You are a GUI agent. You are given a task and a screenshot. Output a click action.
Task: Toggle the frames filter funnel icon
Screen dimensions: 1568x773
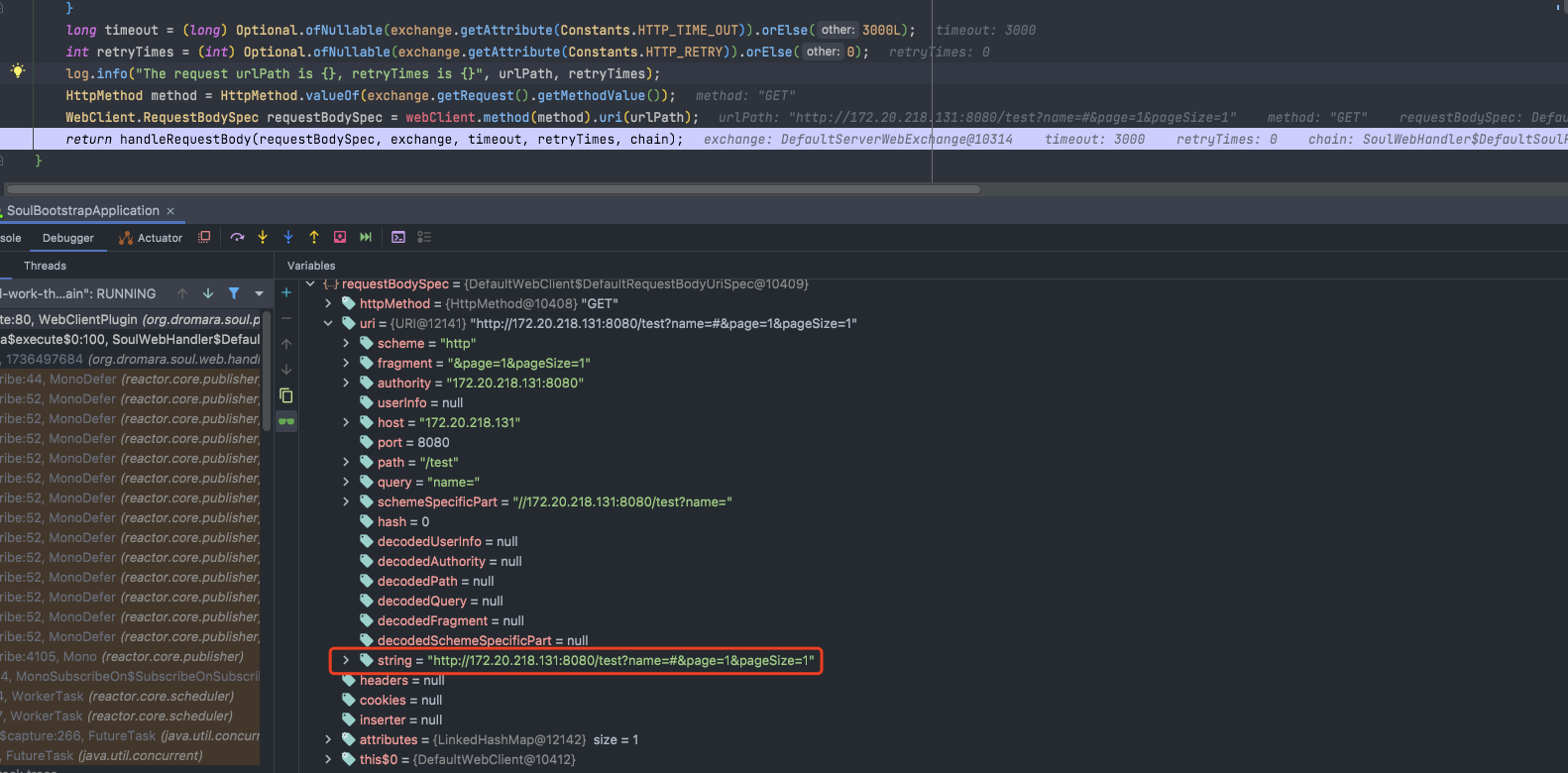[234, 293]
